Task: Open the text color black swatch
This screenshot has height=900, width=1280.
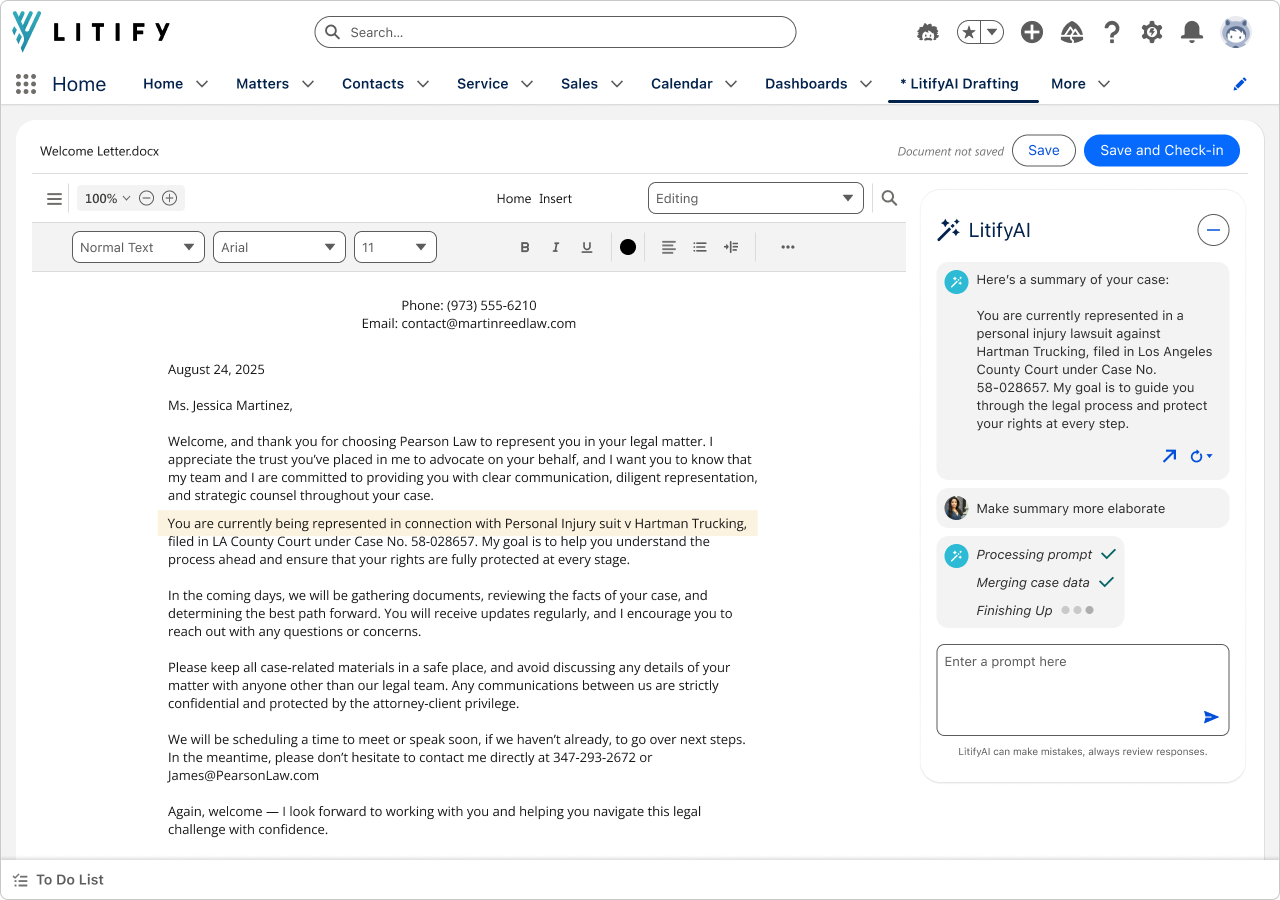Action: click(x=628, y=247)
